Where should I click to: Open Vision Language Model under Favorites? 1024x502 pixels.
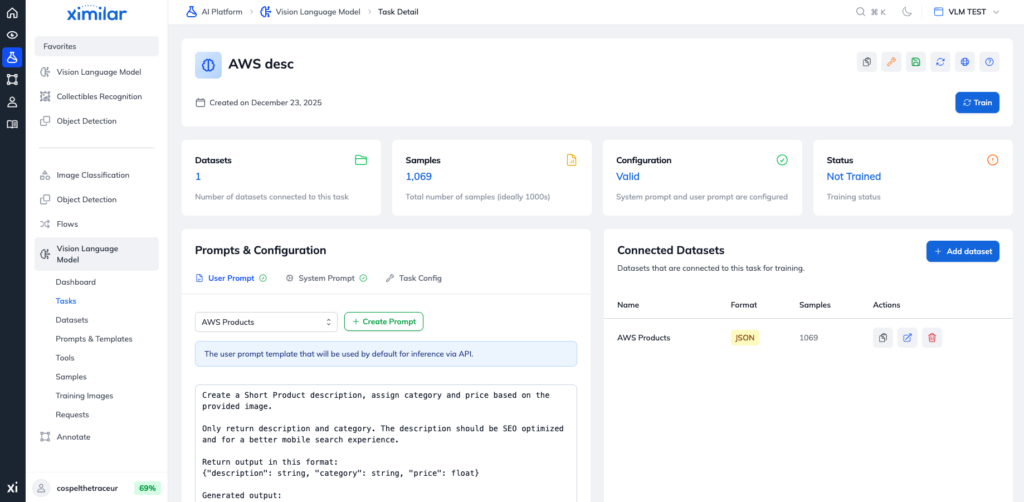click(97, 72)
